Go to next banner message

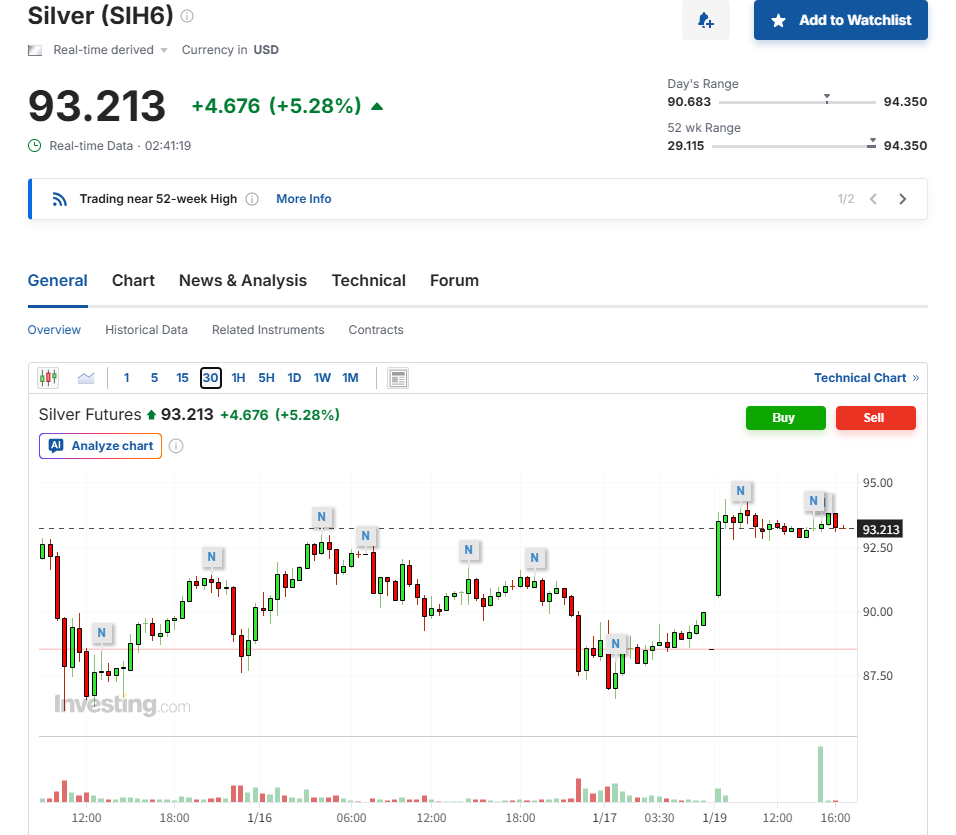point(903,199)
